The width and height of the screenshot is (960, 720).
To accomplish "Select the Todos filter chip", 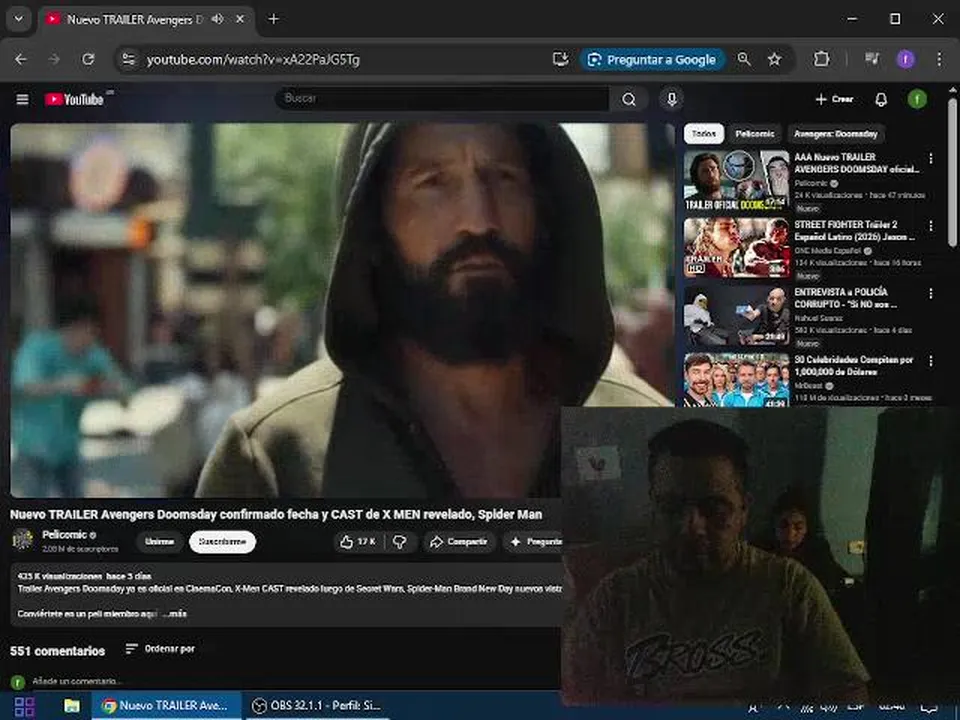I will click(x=703, y=133).
